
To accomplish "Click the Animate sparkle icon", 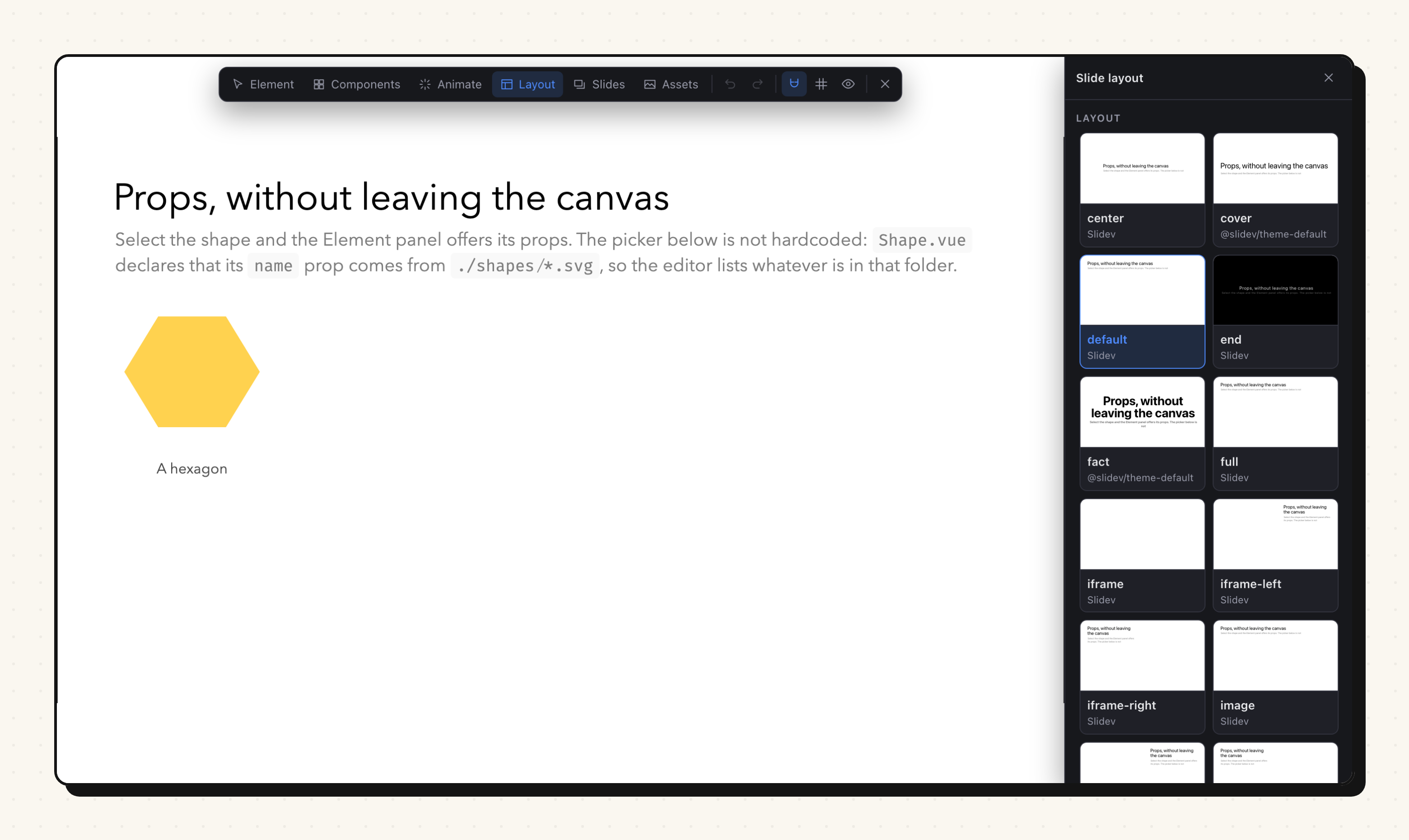I will (425, 84).
